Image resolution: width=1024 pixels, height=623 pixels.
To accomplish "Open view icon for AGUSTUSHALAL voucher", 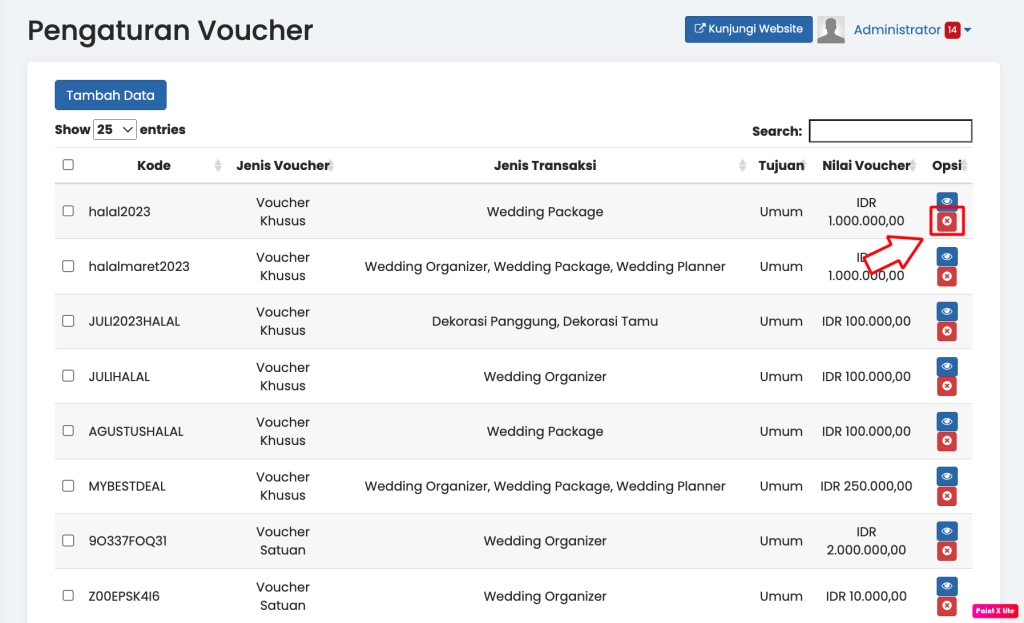I will coord(947,421).
